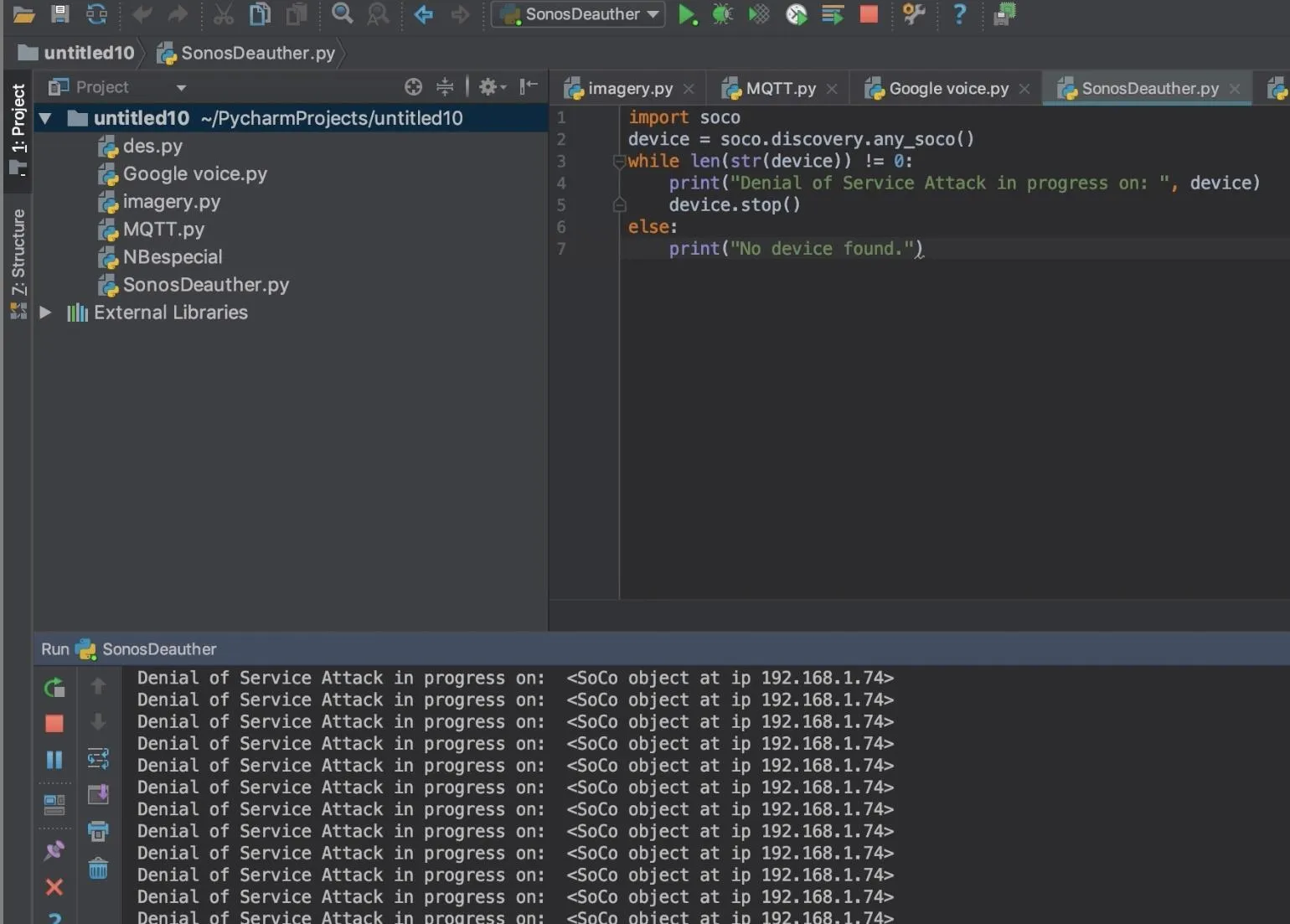The image size is (1290, 924).
Task: Click the rightmost toolbar icon with the green chip
Action: (1004, 14)
